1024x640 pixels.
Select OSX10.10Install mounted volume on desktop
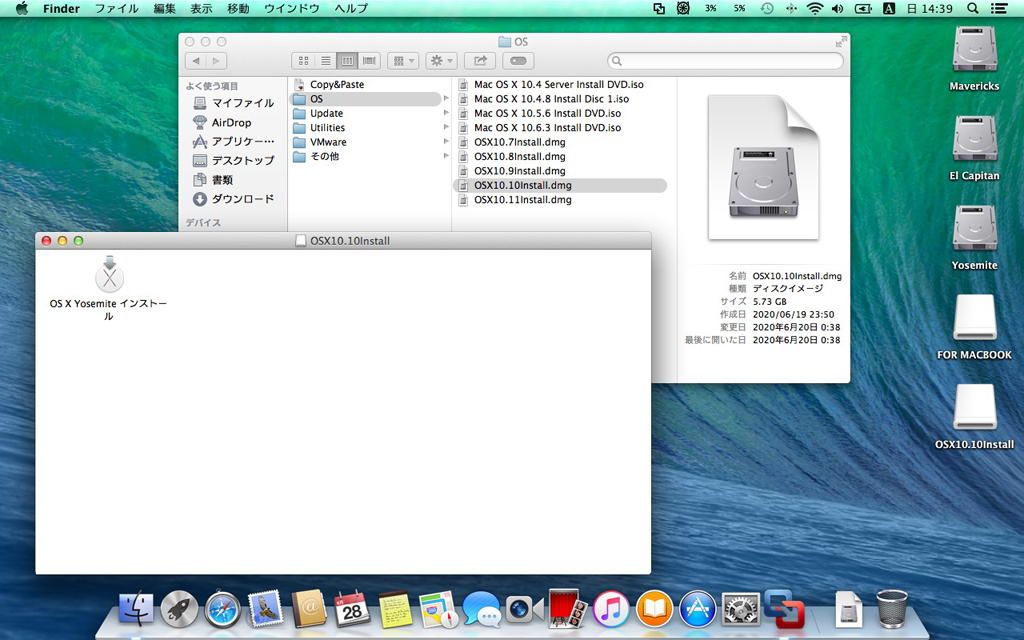[x=974, y=409]
